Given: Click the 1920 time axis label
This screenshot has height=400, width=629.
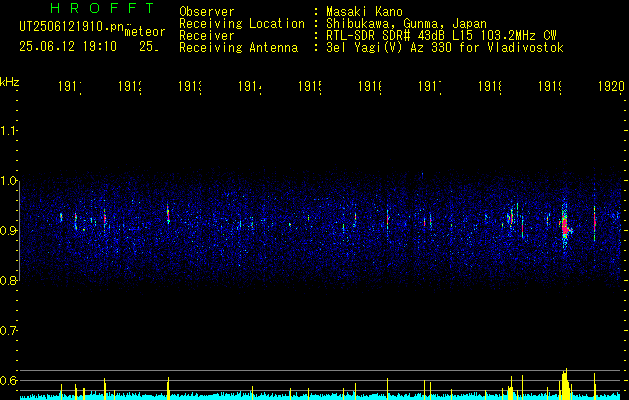Looking at the screenshot, I should 611,86.
